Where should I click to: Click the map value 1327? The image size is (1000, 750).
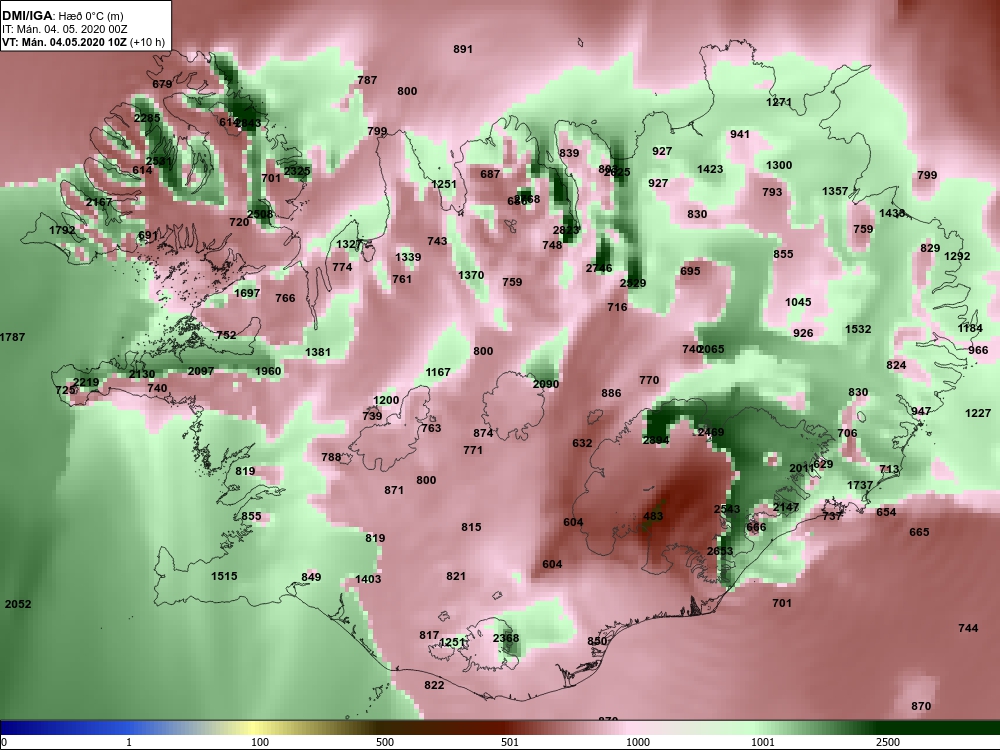click(x=349, y=244)
